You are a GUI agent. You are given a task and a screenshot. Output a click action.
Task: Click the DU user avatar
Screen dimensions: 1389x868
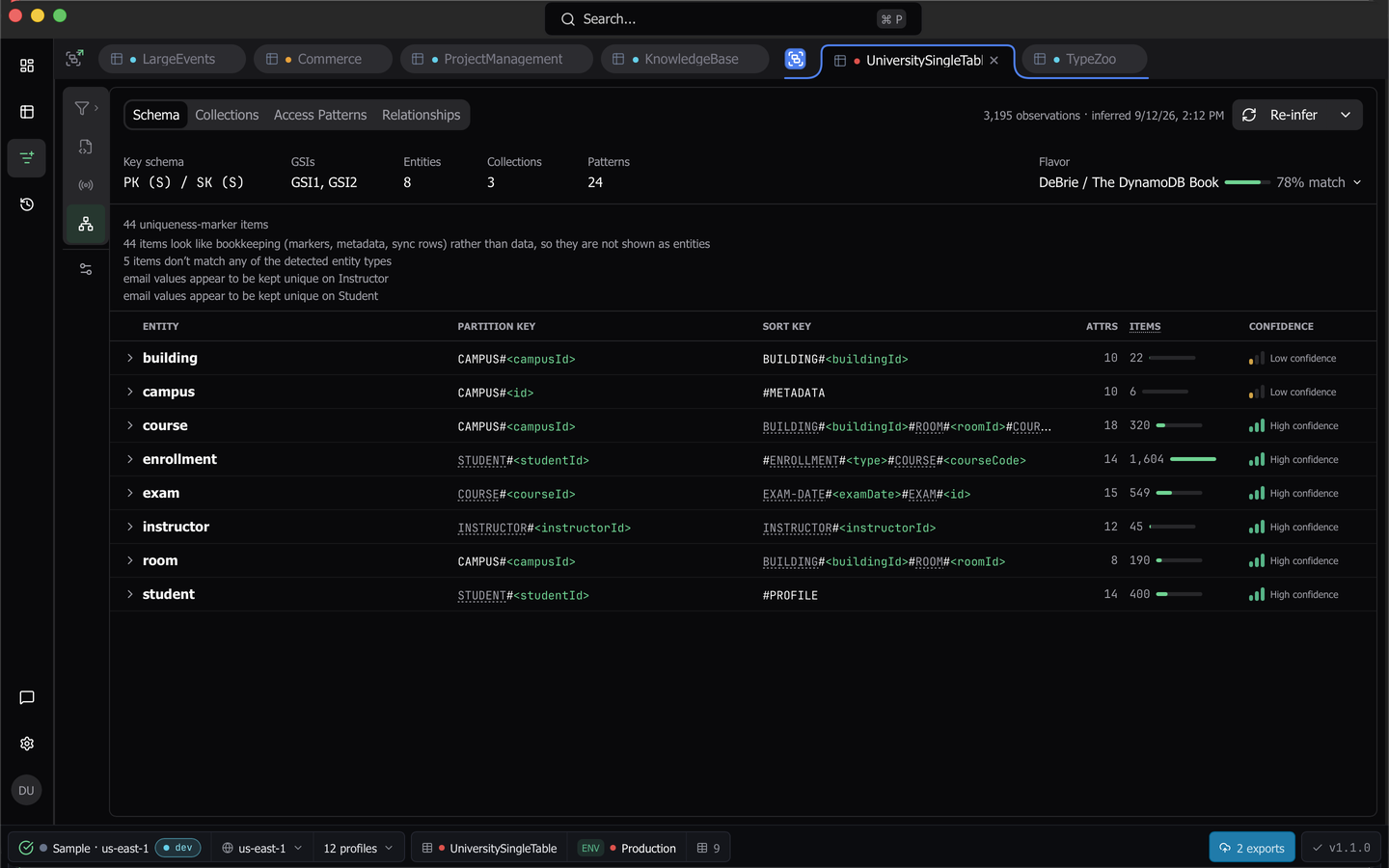point(26,790)
